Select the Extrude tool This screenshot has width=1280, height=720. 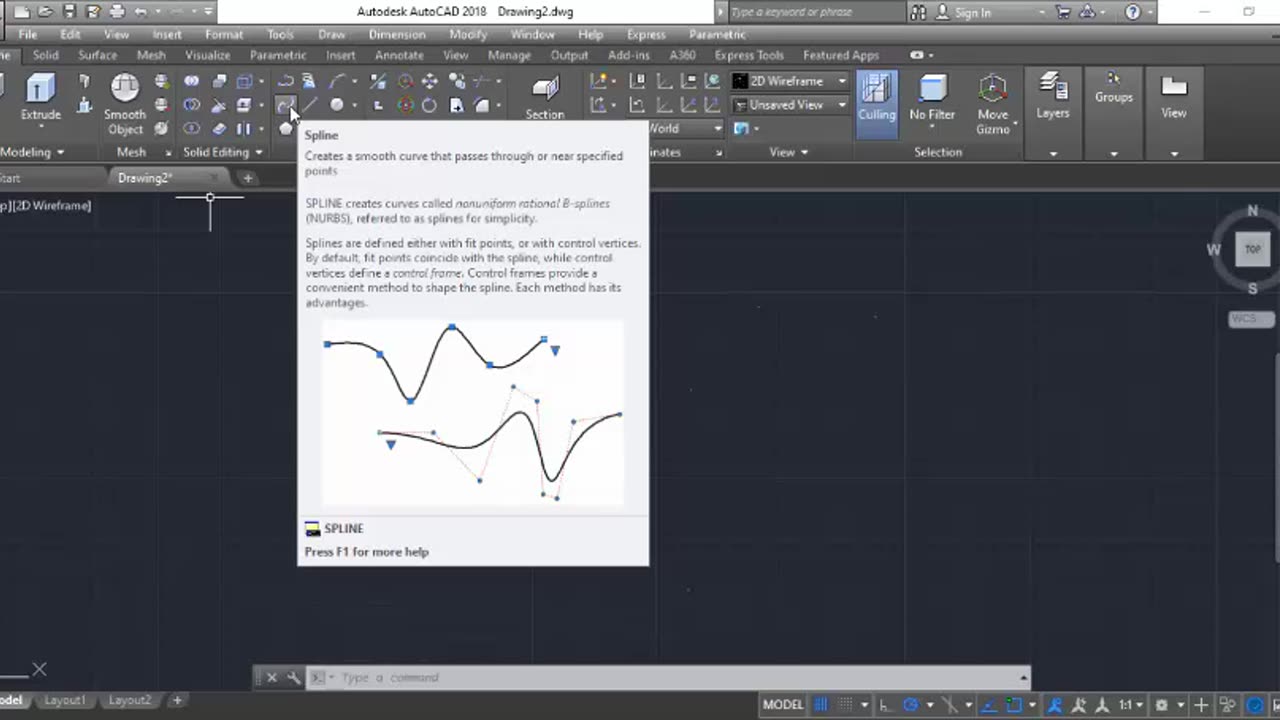click(x=40, y=98)
